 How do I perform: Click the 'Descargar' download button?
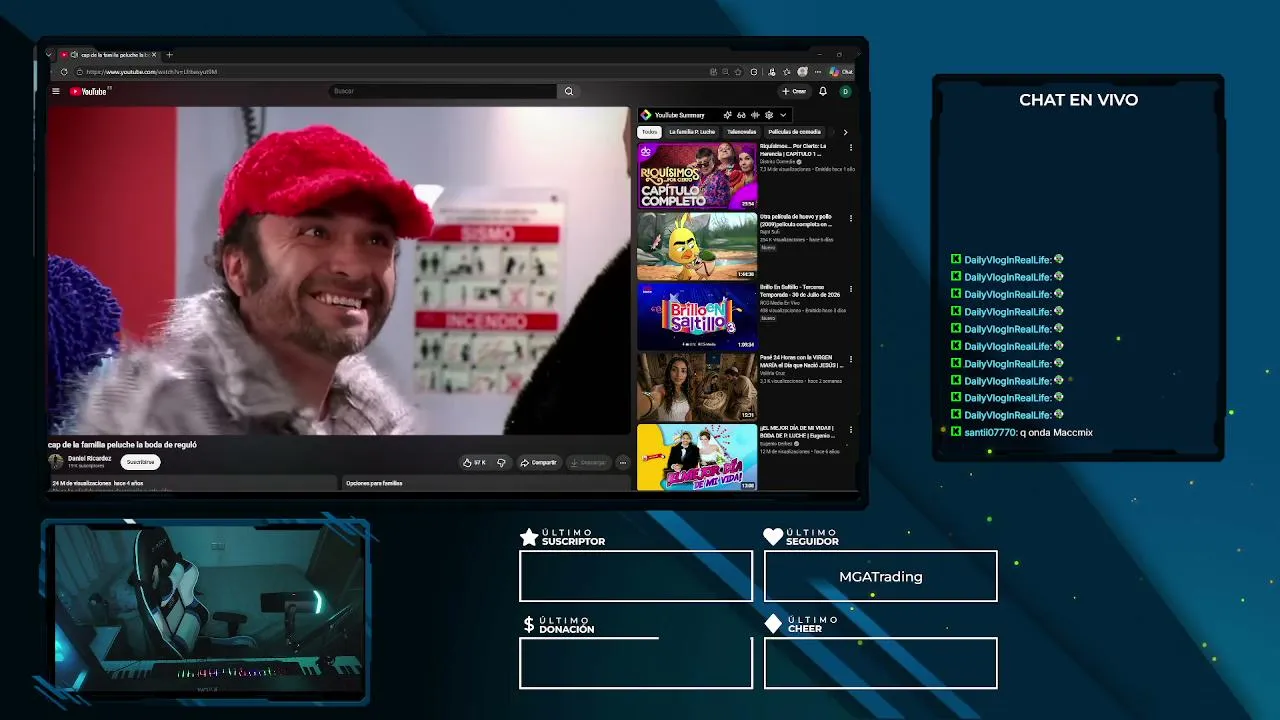click(587, 462)
